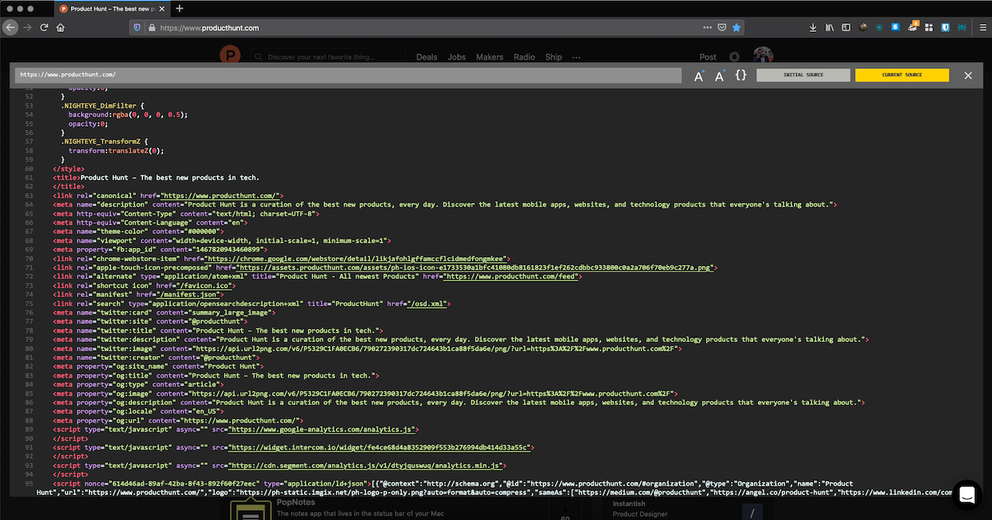This screenshot has width=992, height=520.
Task: Open Ship in Product Hunt navigation
Action: tap(554, 57)
